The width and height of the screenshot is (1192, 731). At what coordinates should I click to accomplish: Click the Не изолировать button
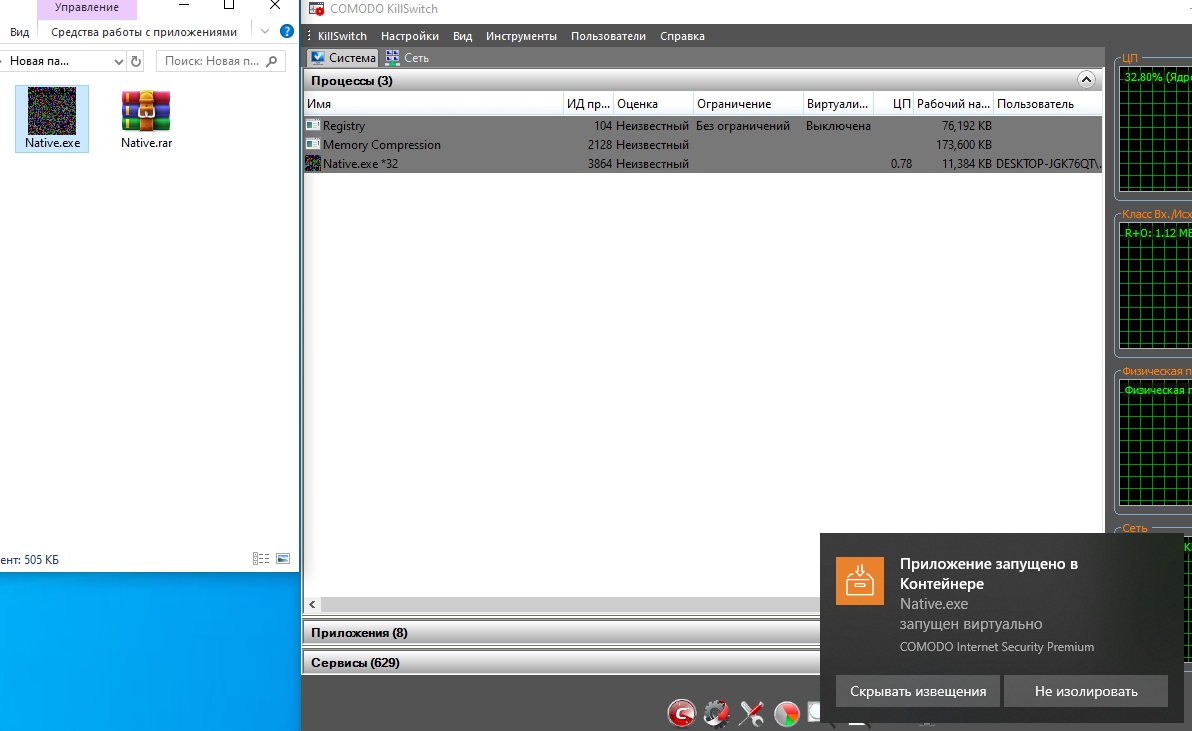[x=1086, y=691]
